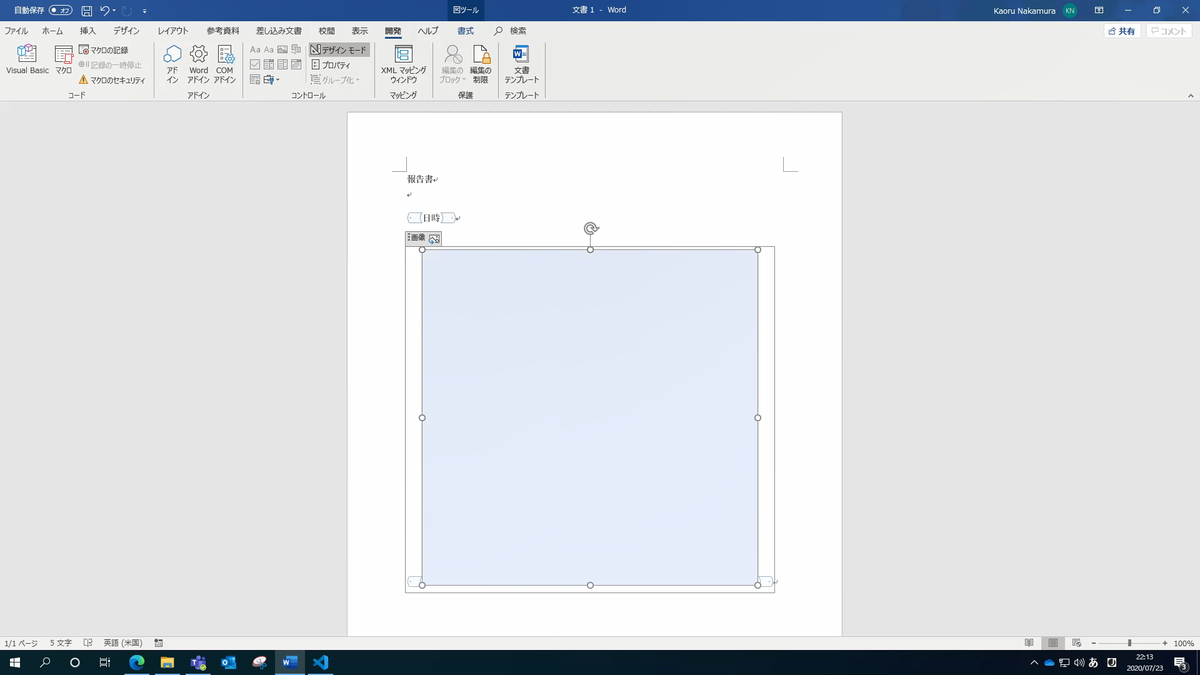This screenshot has width=1200, height=675.
Task: Open the Visual Basic editor
Action: pyautogui.click(x=27, y=59)
